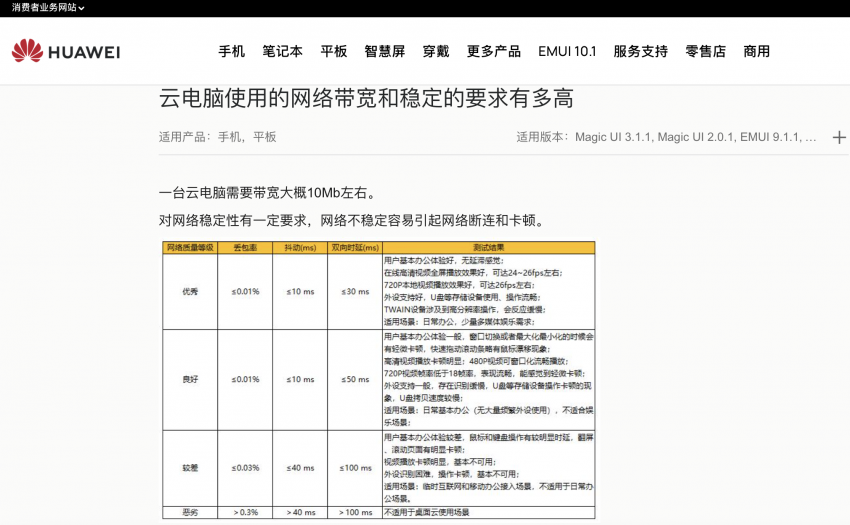Image resolution: width=850 pixels, height=525 pixels.
Task: Expand the 适用版本 list with plus icon
Action: (838, 137)
